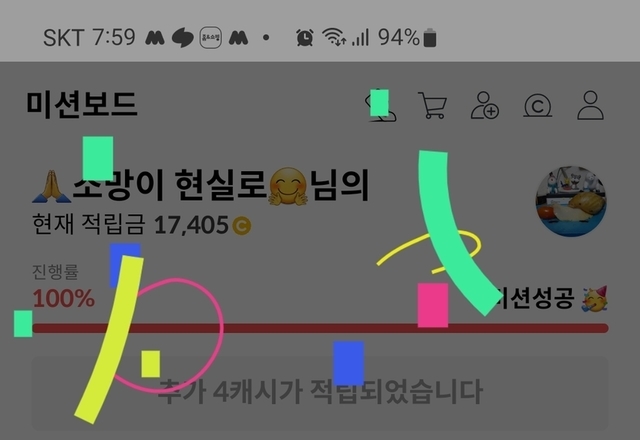
Task: Tap the speech bubble notification icon
Action: tap(182, 38)
